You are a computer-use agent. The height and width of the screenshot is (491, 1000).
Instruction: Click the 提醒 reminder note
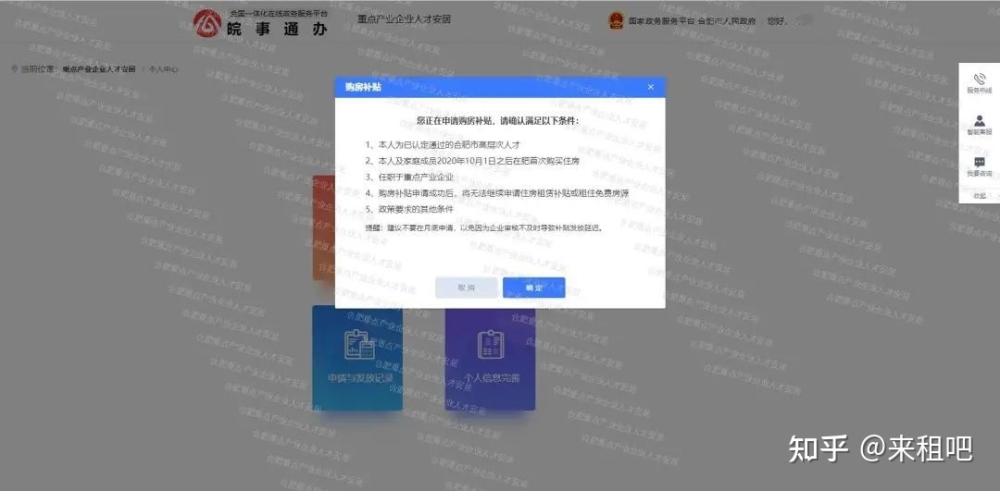(x=484, y=227)
